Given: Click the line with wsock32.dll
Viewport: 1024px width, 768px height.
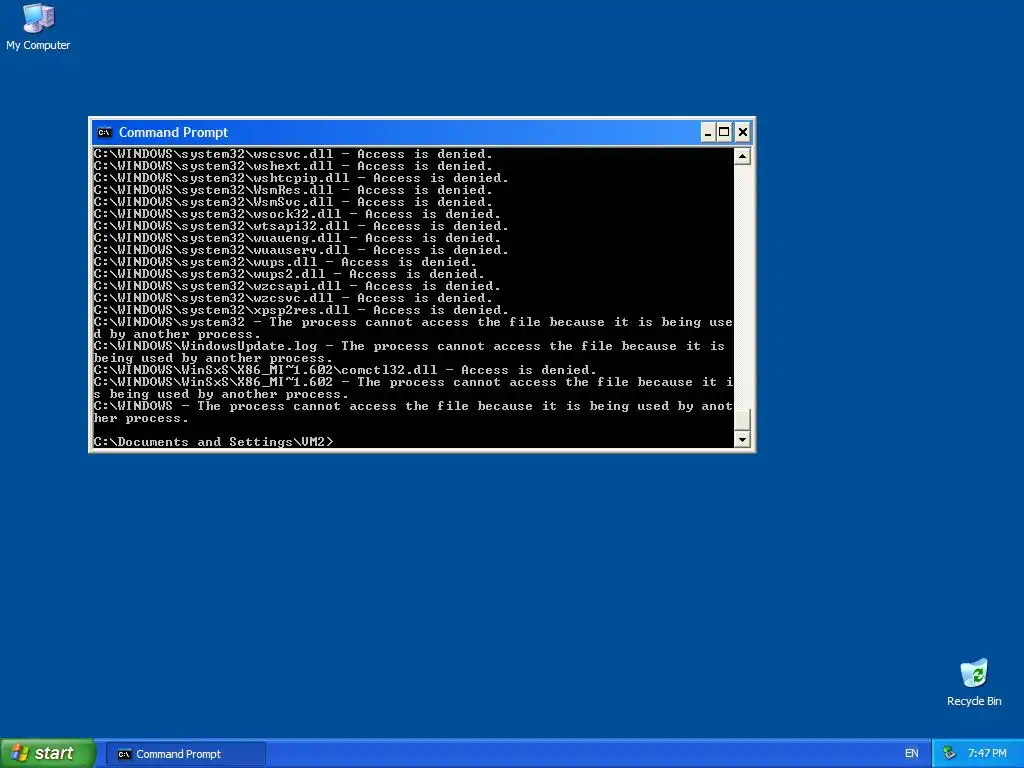Looking at the screenshot, I should tap(297, 214).
